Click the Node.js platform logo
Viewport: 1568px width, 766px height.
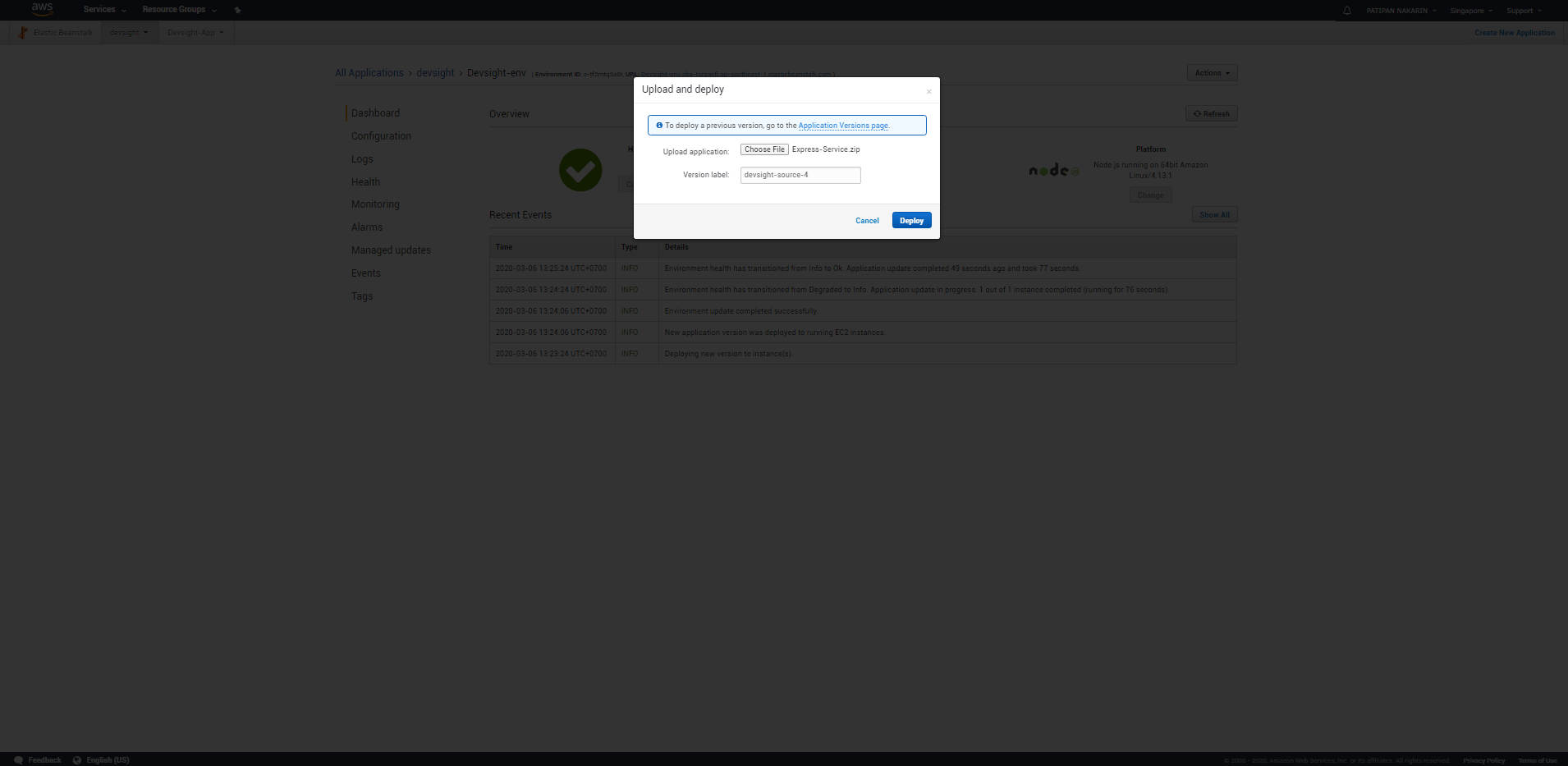1053,169
